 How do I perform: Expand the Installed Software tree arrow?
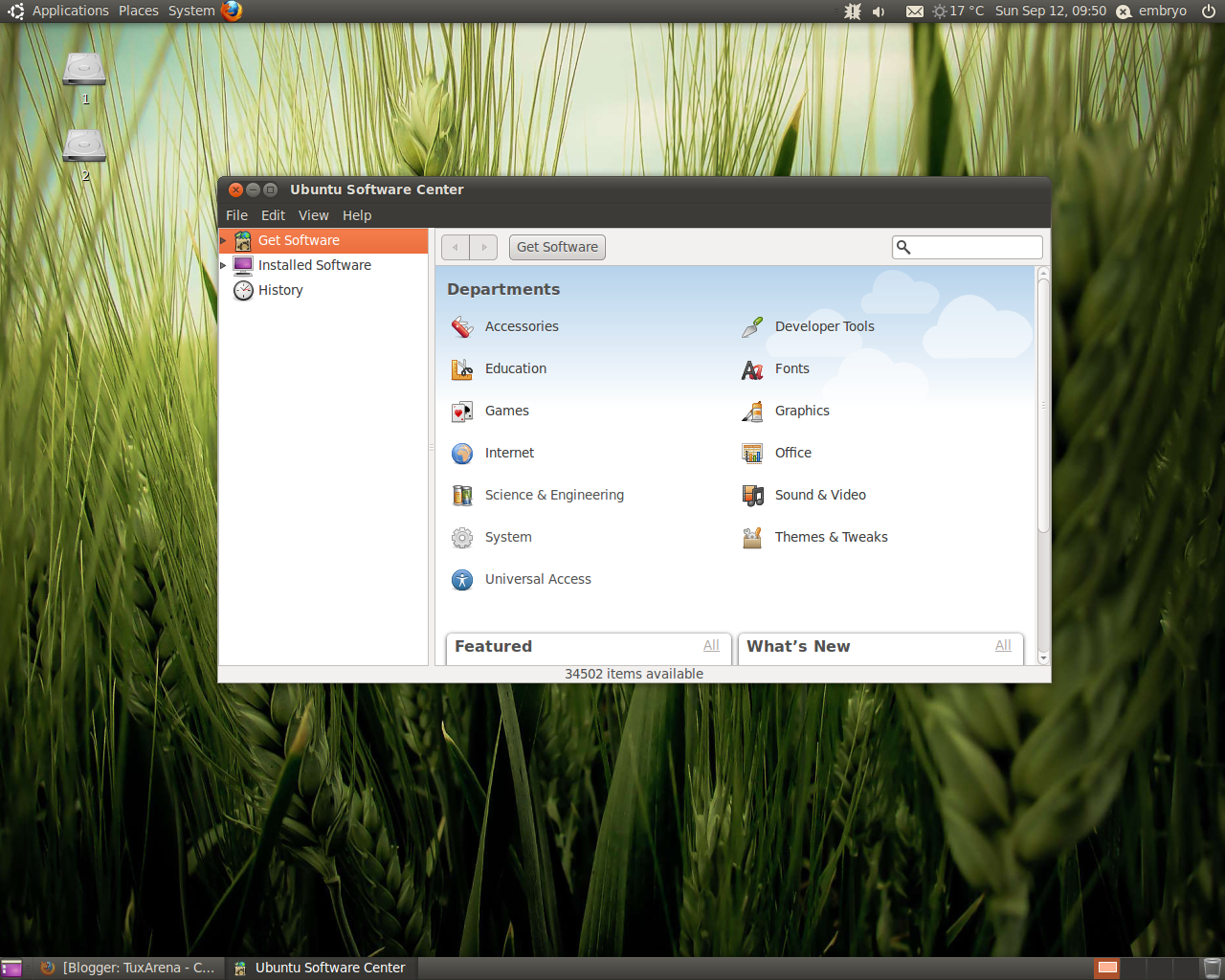(224, 265)
